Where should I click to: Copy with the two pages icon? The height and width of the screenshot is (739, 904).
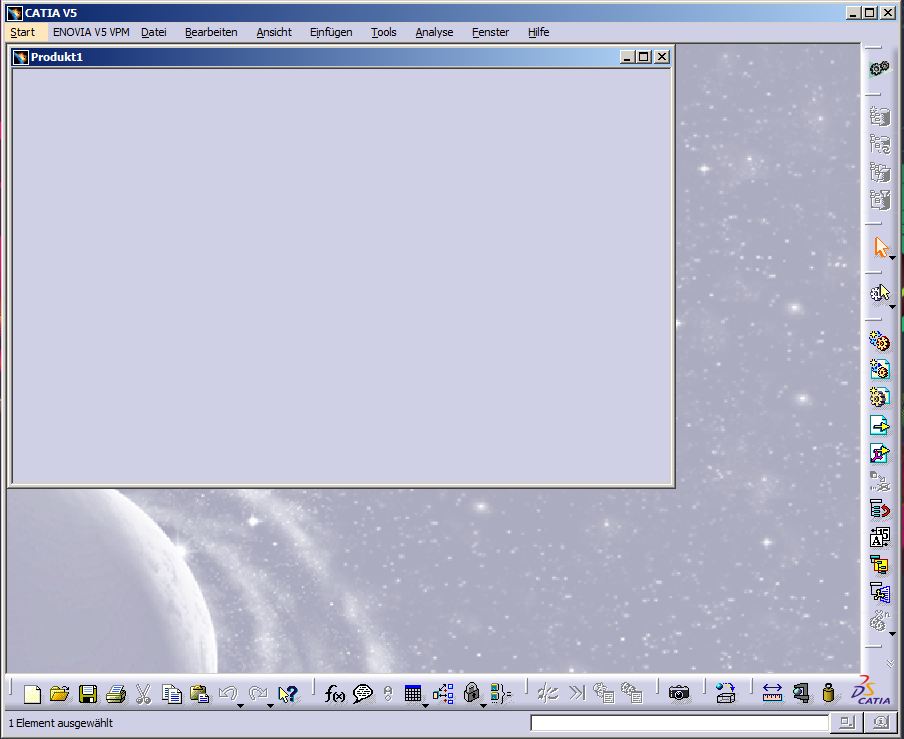coord(171,693)
